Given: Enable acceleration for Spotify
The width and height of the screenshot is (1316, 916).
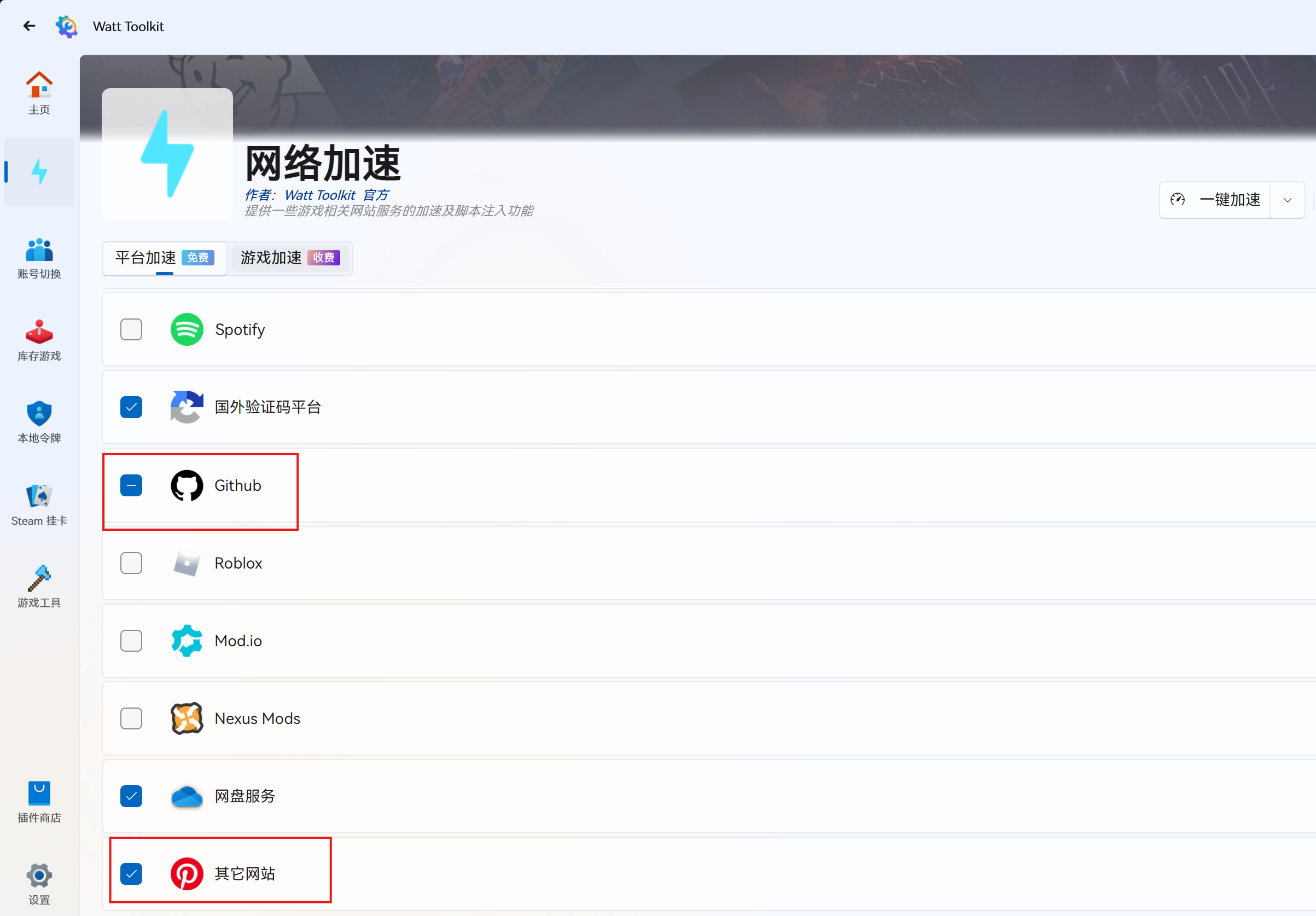Looking at the screenshot, I should pyautogui.click(x=131, y=329).
